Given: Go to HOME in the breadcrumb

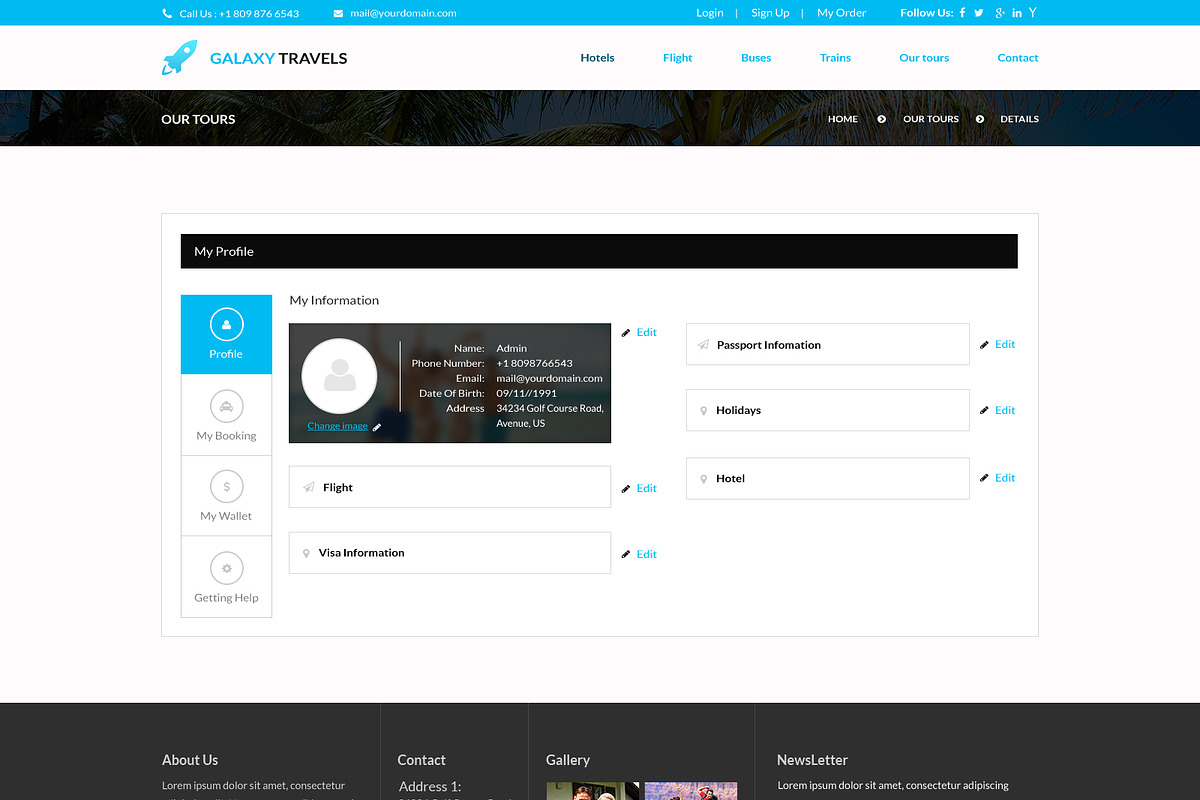Looking at the screenshot, I should 843,119.
